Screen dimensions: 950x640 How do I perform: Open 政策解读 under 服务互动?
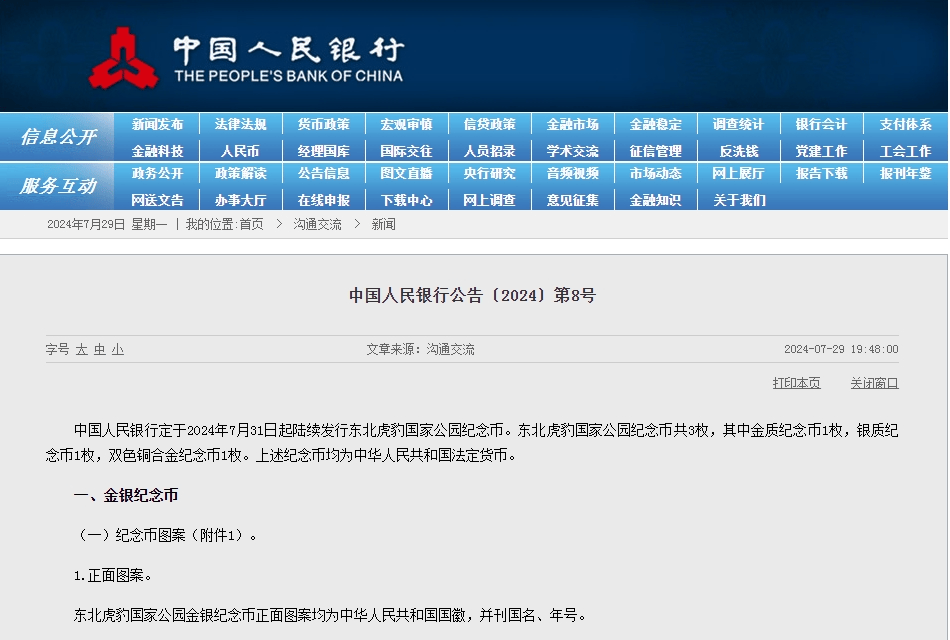click(241, 173)
